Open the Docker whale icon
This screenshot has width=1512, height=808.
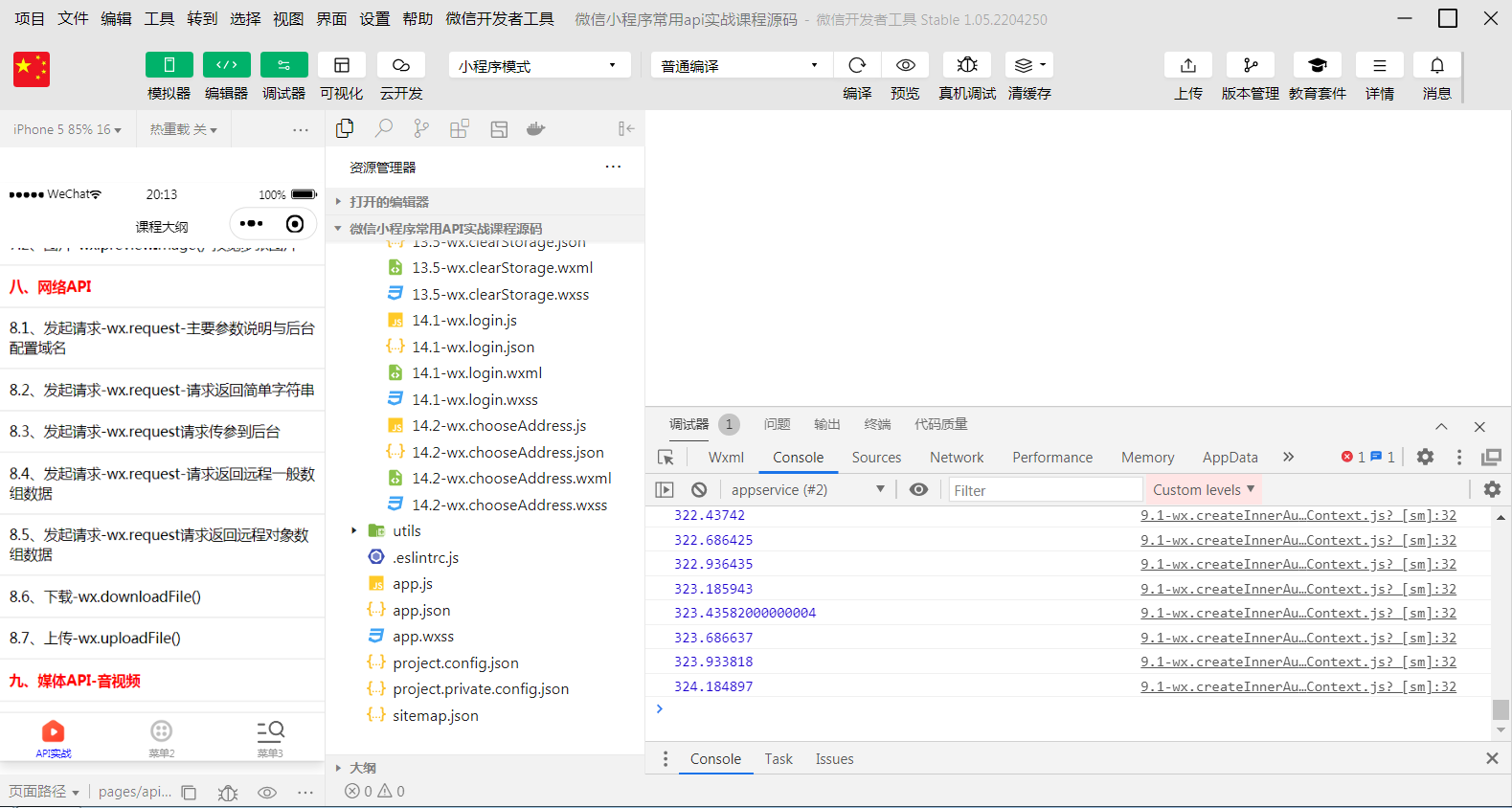tap(536, 128)
